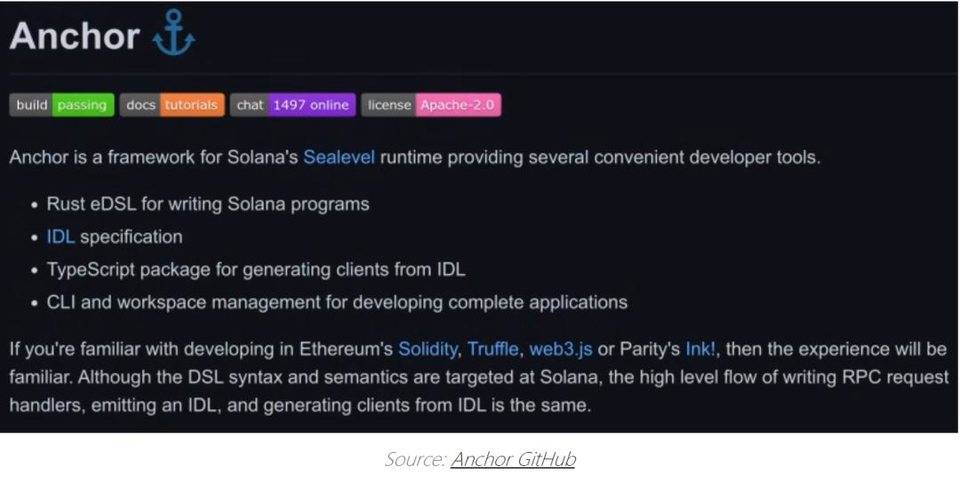Click the TypeScript package bullet text

[256, 269]
